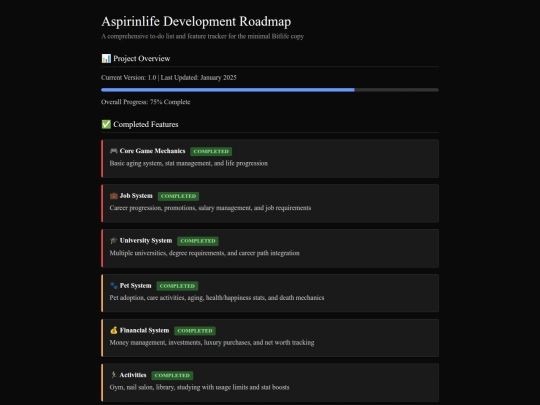Select the Aspirinlife Development Roadmap title
Screen dimensions: 540x405
196,21
